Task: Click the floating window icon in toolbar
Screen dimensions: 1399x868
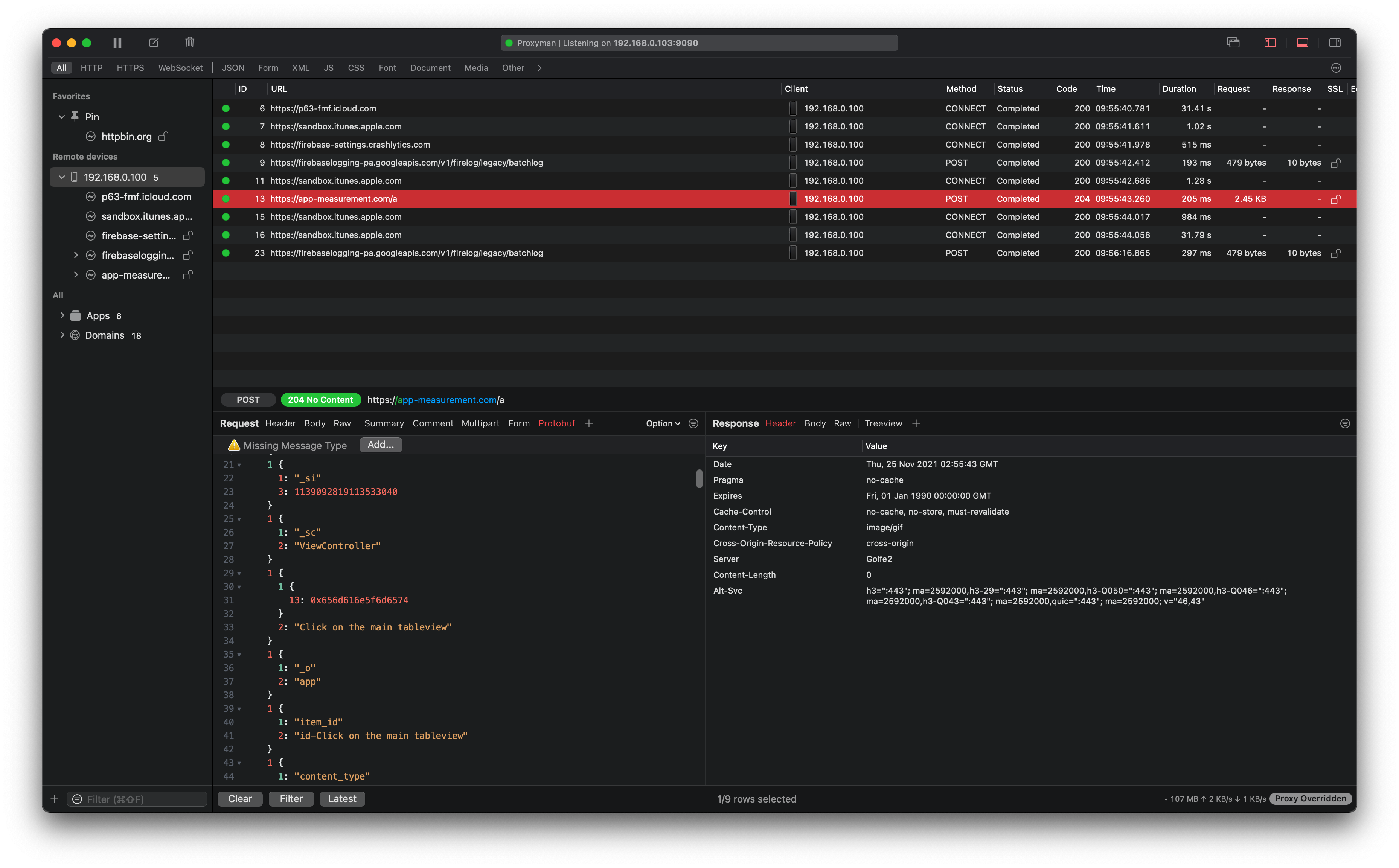Action: (x=1233, y=43)
